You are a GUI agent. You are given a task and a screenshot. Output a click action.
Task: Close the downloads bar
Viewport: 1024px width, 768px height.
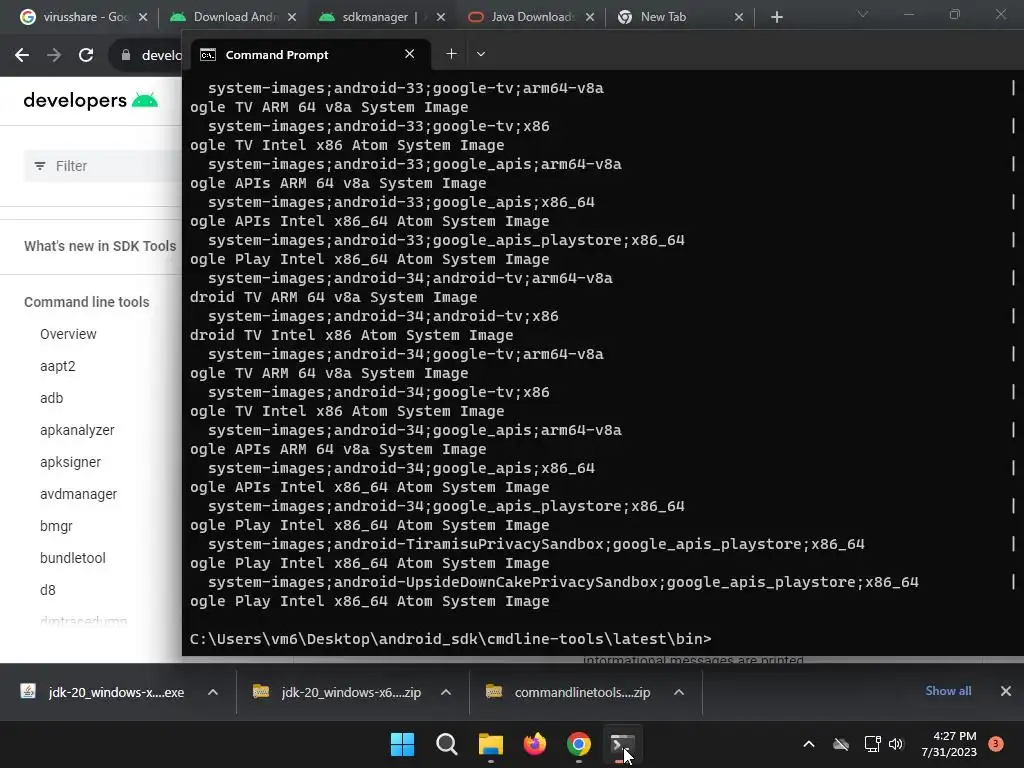point(1006,691)
